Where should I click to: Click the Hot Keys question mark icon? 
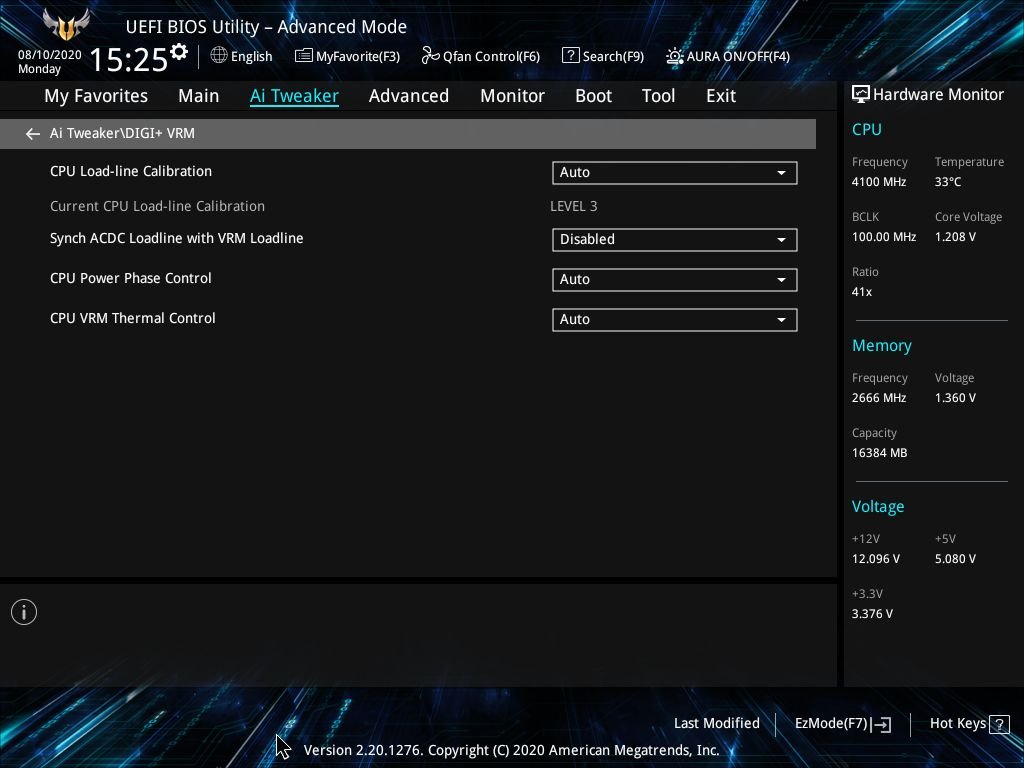(x=999, y=724)
